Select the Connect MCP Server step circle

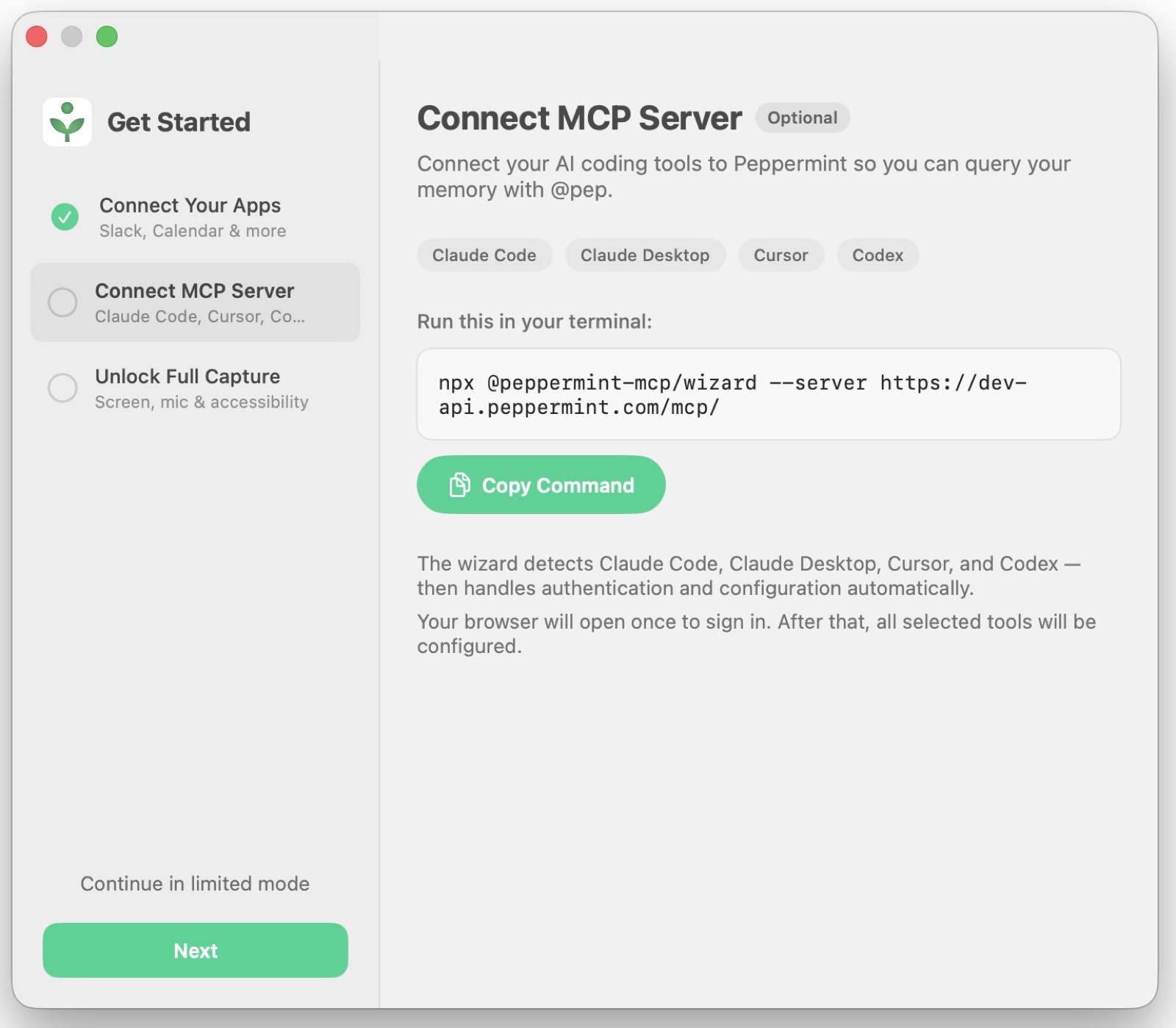coord(62,302)
